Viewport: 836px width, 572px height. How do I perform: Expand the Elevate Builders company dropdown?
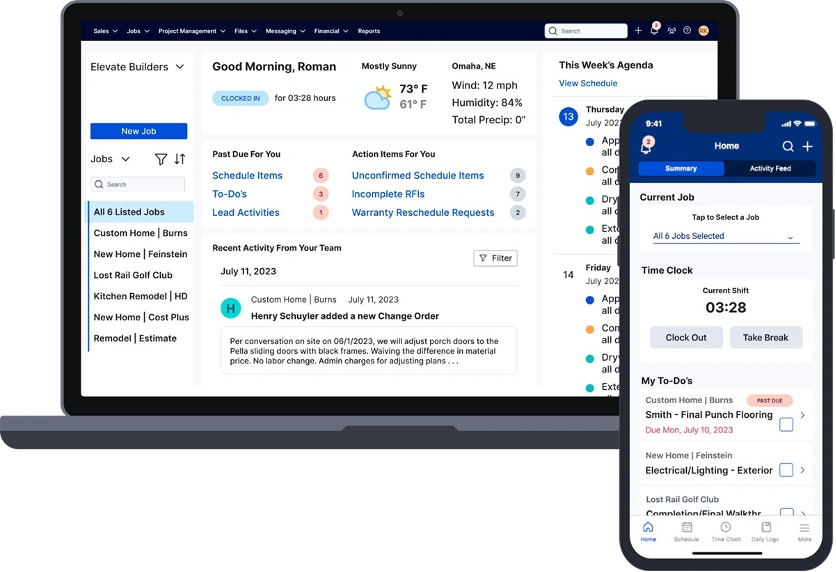tap(138, 67)
